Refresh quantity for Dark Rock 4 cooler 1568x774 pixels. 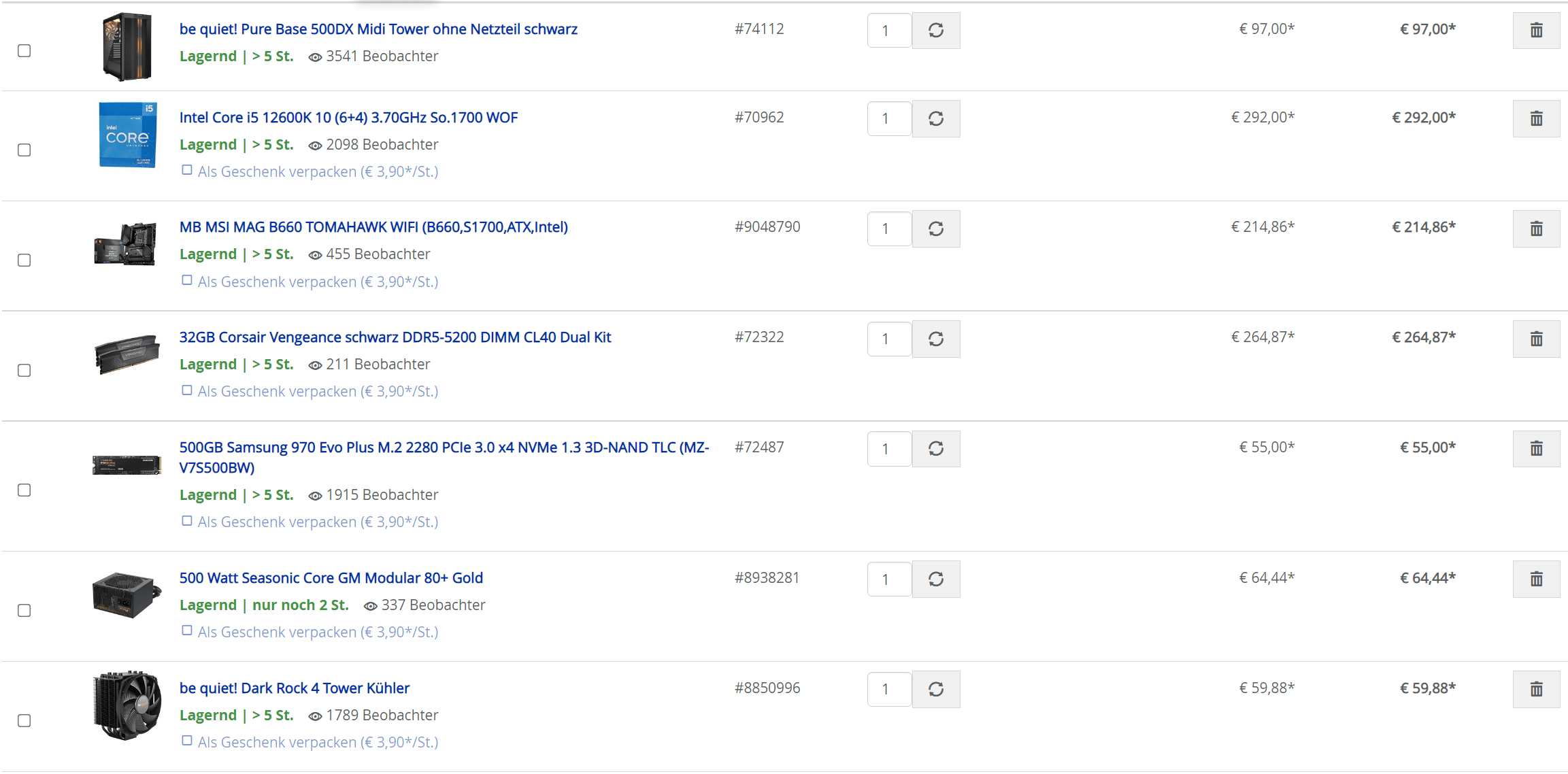click(935, 689)
